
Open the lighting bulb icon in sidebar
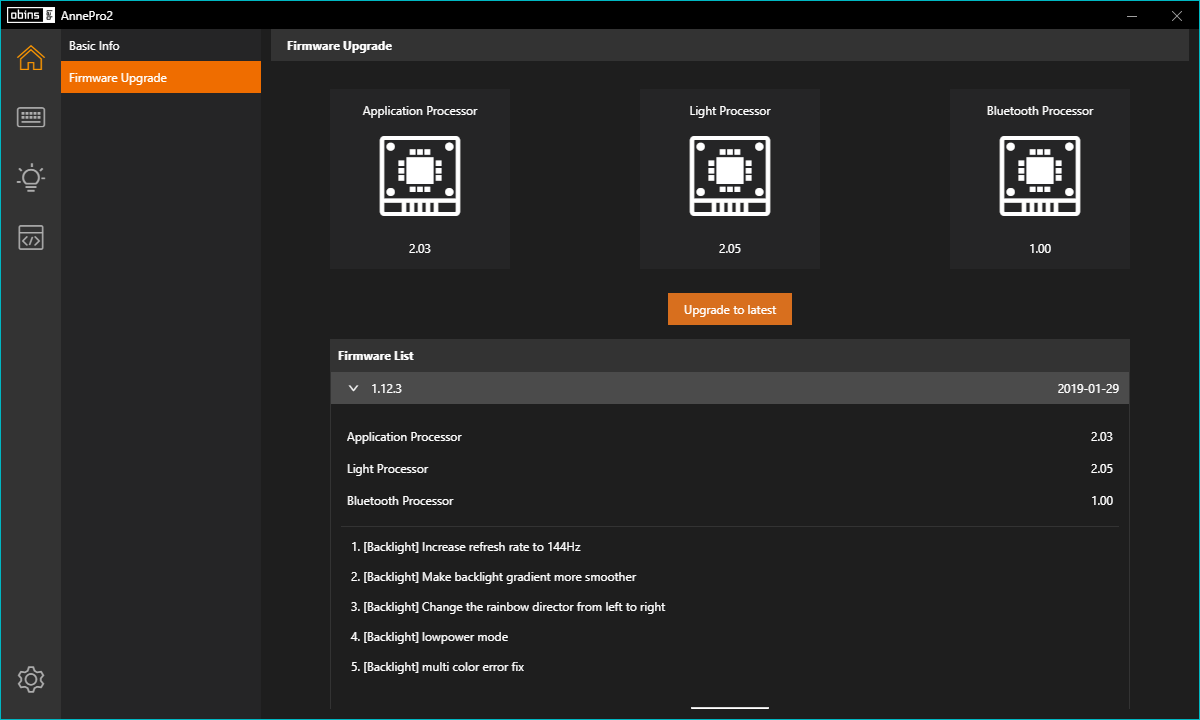pyautogui.click(x=31, y=178)
